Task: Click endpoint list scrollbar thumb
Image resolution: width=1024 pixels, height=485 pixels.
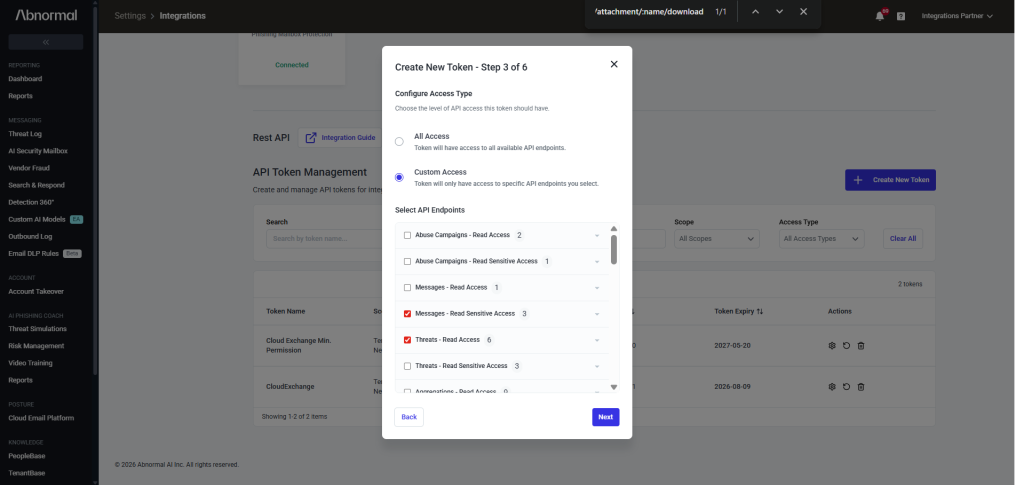Action: [x=614, y=249]
